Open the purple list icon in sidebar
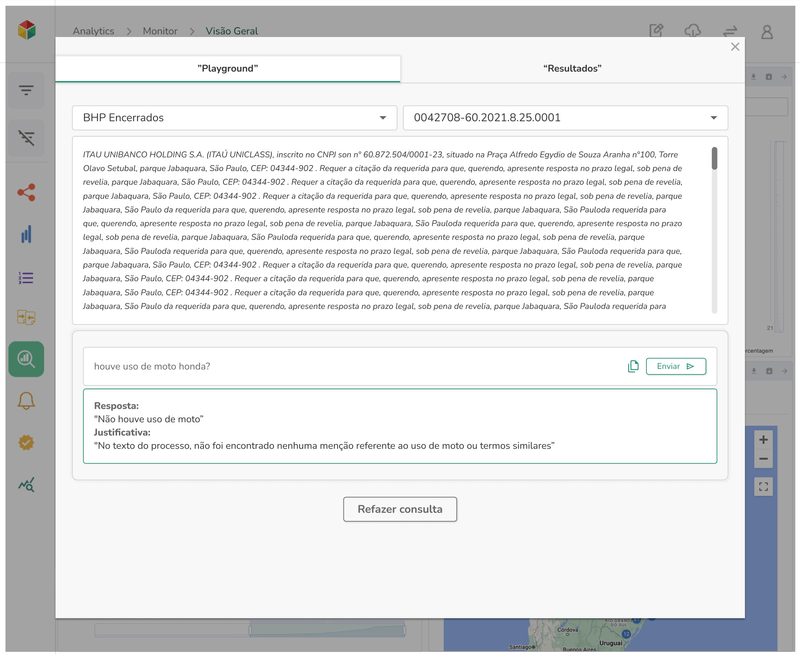The image size is (800, 656). tap(26, 277)
